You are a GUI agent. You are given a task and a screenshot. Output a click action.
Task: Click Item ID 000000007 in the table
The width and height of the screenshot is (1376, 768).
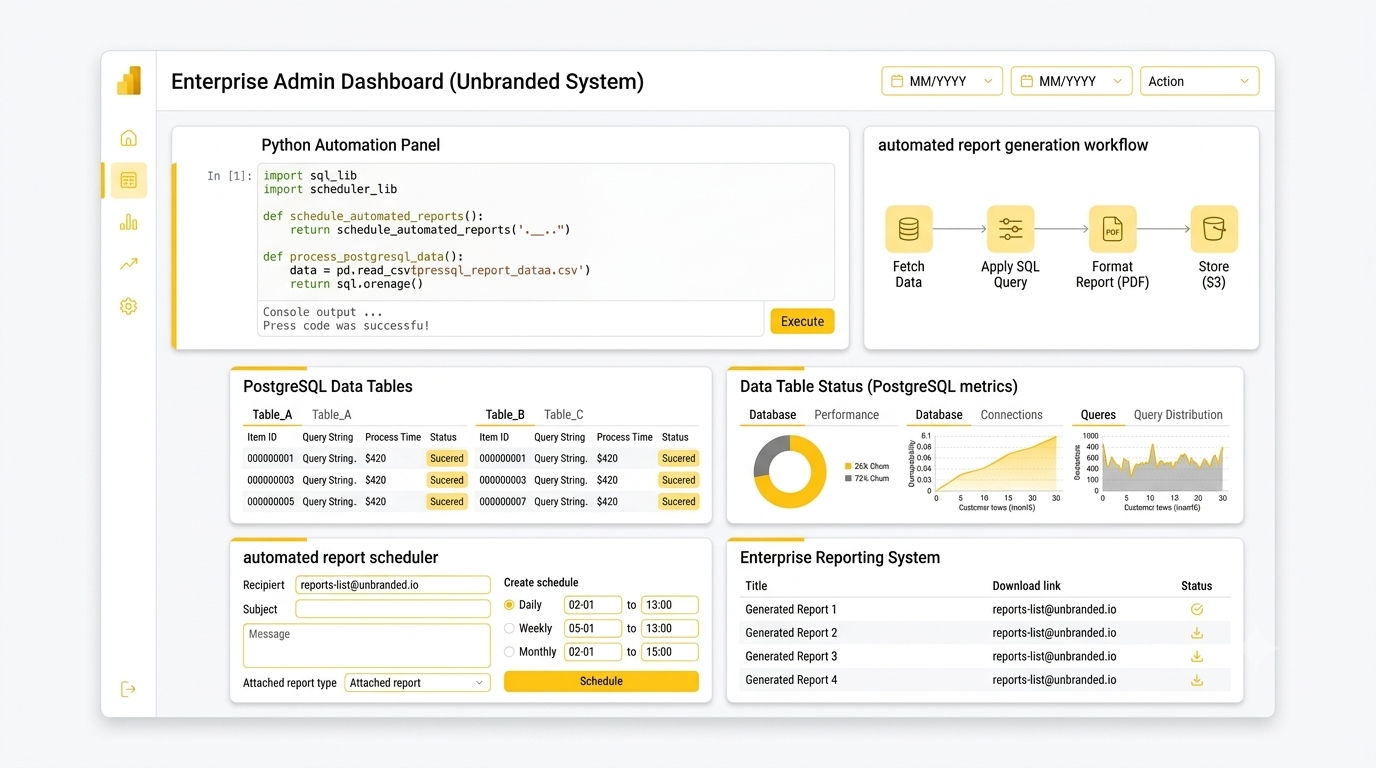502,502
